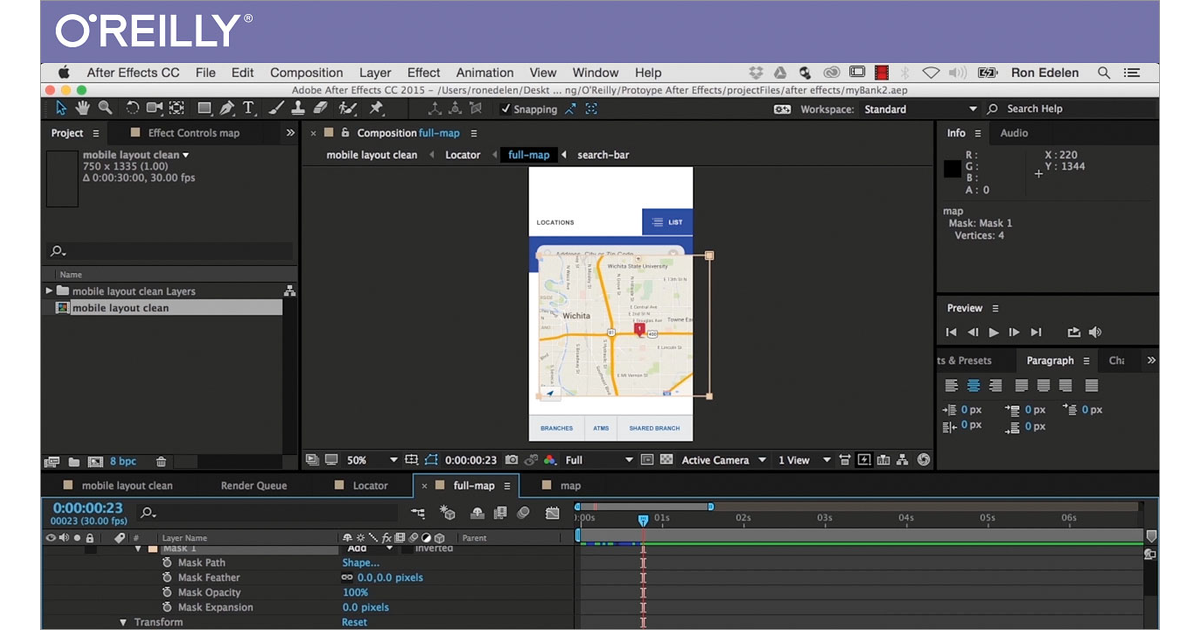The height and width of the screenshot is (630, 1200).
Task: Open the flowchart icon in composition viewer
Action: point(903,460)
